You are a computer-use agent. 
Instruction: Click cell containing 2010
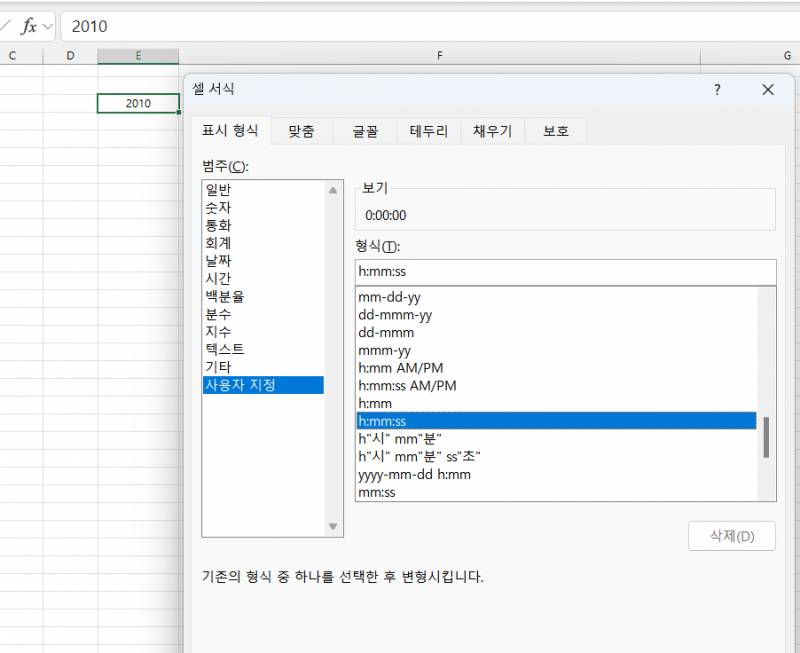click(x=138, y=103)
